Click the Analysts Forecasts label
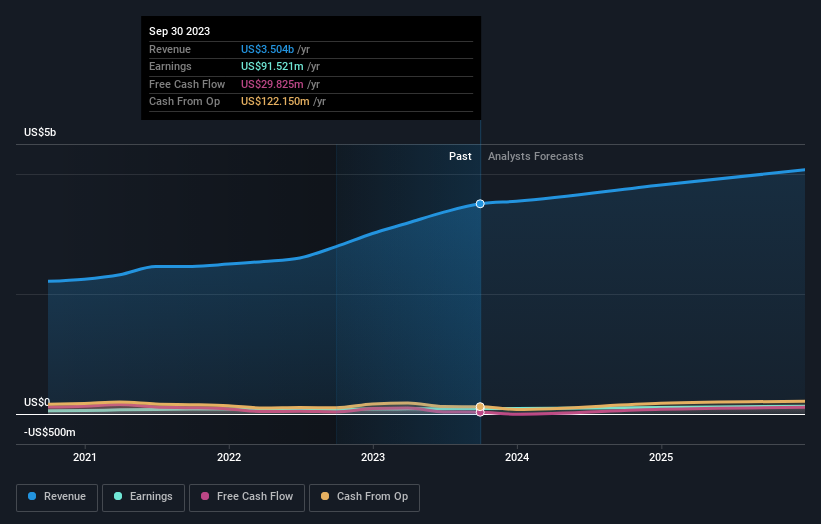The height and width of the screenshot is (524, 821). 536,156
